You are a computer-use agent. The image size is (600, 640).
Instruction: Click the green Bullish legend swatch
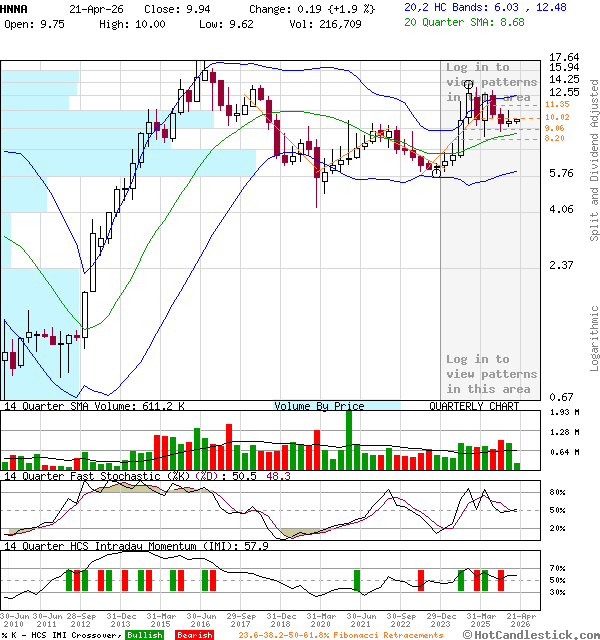145,635
